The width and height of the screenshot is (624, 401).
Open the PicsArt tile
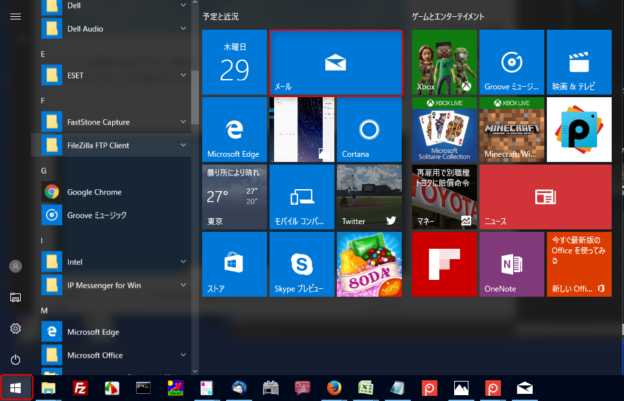tap(579, 130)
